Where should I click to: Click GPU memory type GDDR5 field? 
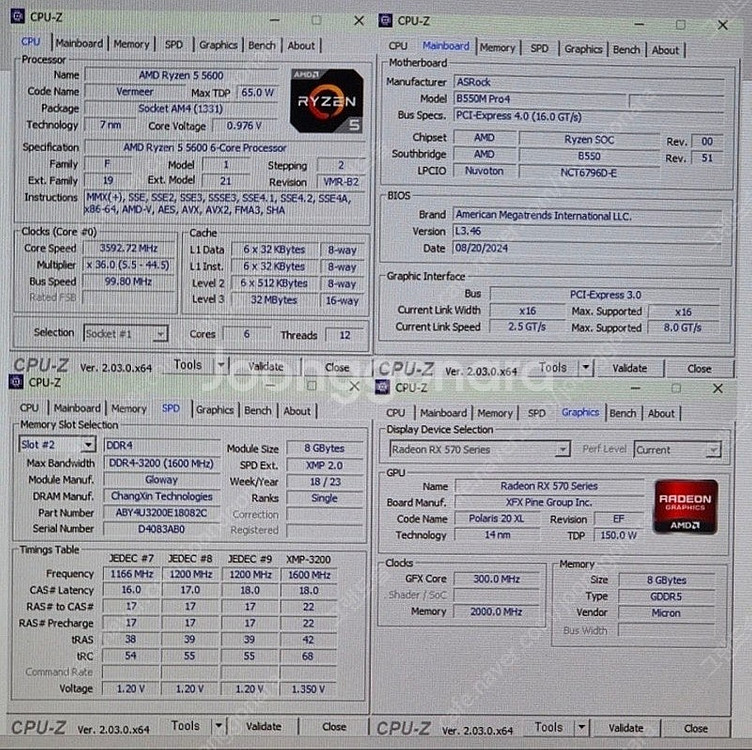(666, 597)
